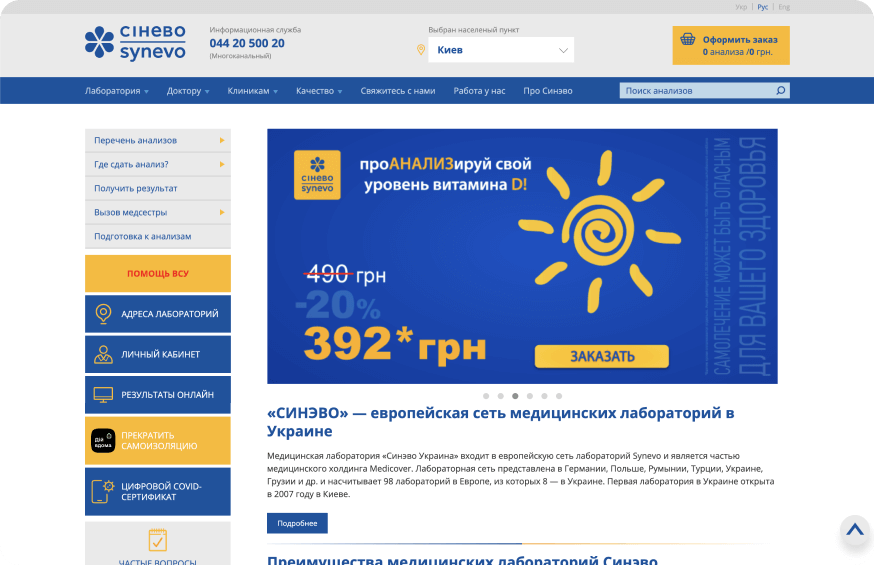Click the ЗАКАЗАТЬ button on banner

point(601,356)
